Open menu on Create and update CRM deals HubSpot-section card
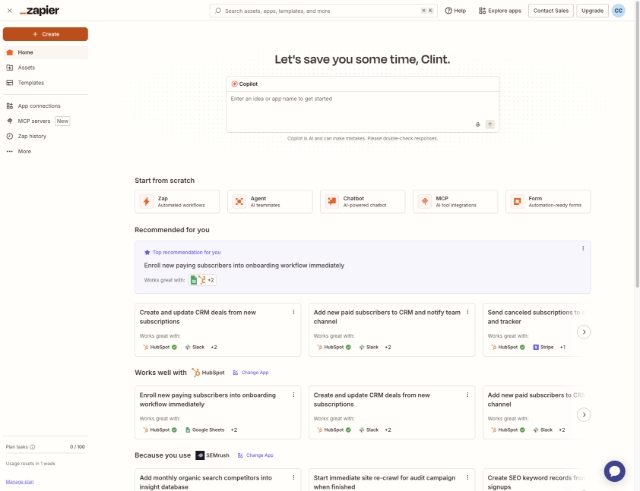640x491 pixels. click(467, 395)
